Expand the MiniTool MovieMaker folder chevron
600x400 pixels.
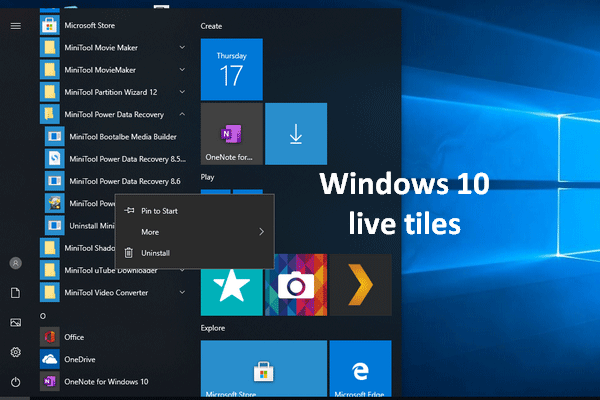click(182, 70)
